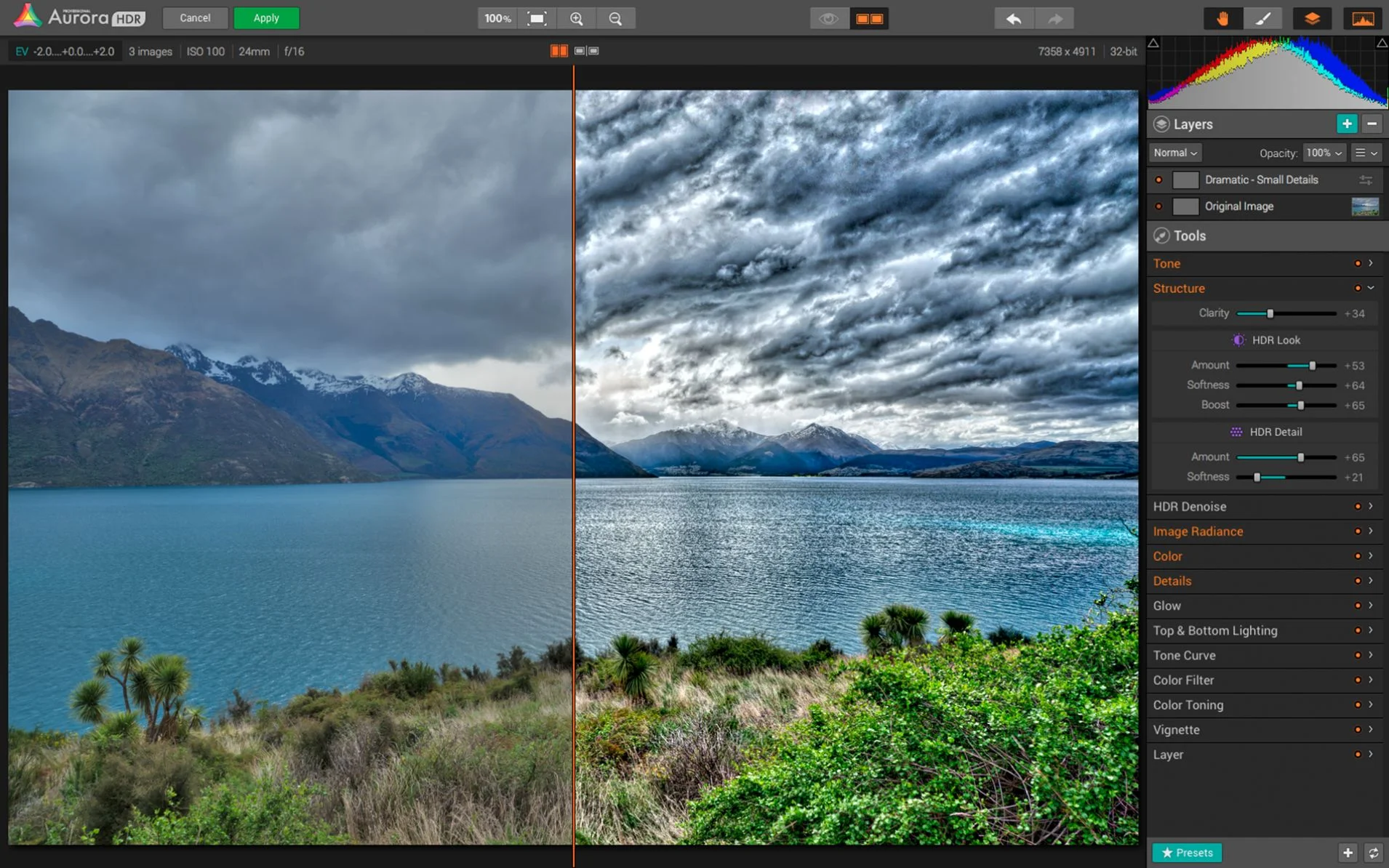The width and height of the screenshot is (1389, 868).
Task: Click the histogram graph
Action: click(x=1268, y=73)
